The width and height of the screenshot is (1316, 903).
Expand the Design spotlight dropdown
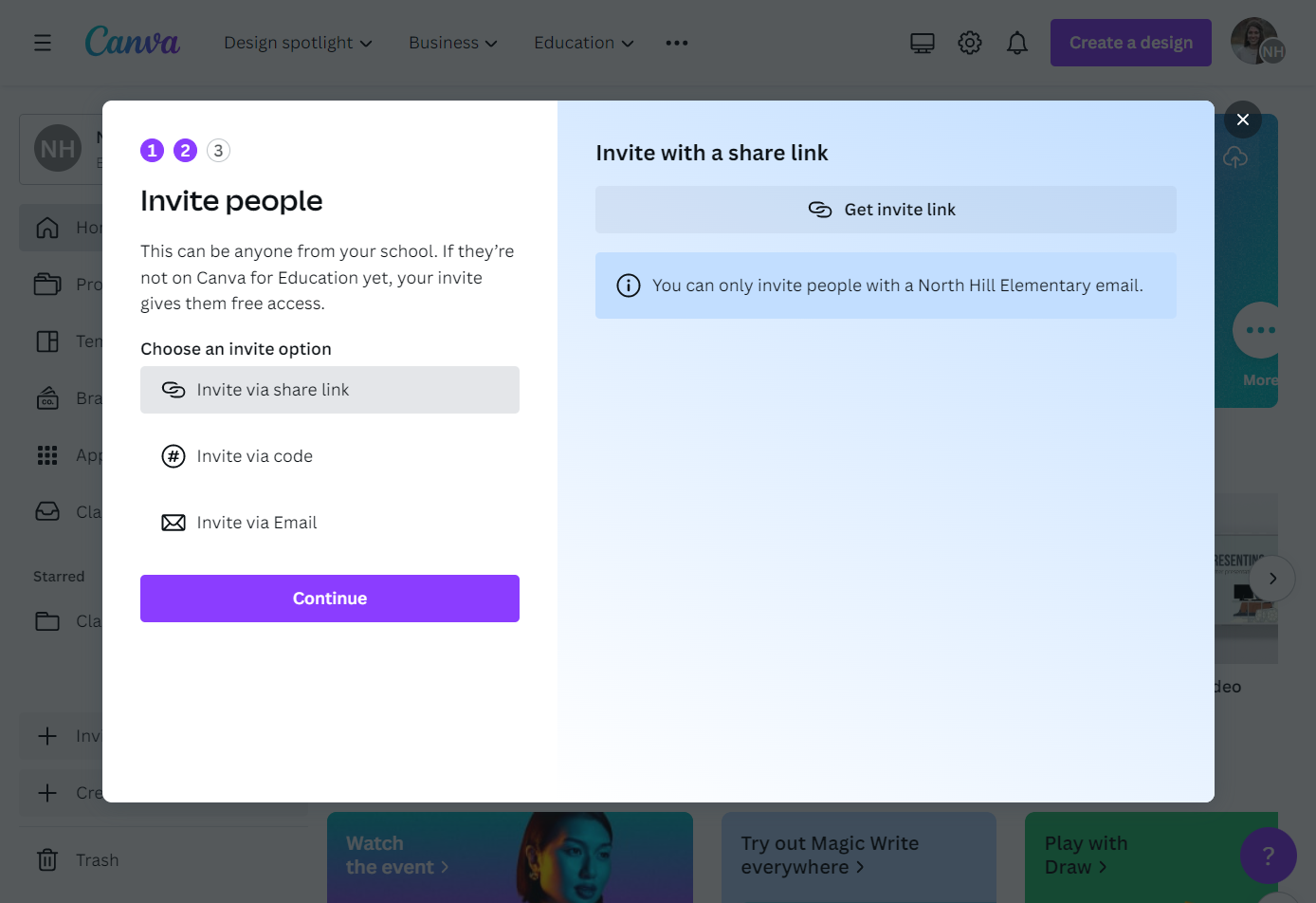coord(298,43)
